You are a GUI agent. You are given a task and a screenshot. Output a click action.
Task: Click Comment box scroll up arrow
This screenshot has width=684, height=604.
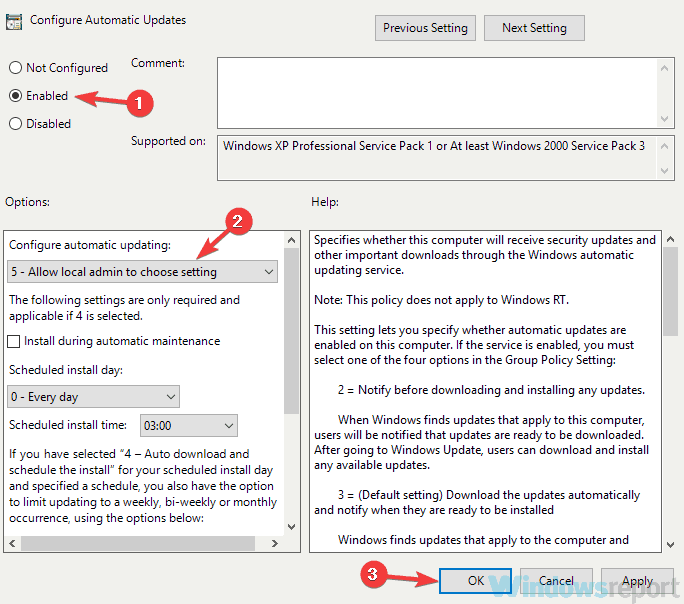(664, 68)
